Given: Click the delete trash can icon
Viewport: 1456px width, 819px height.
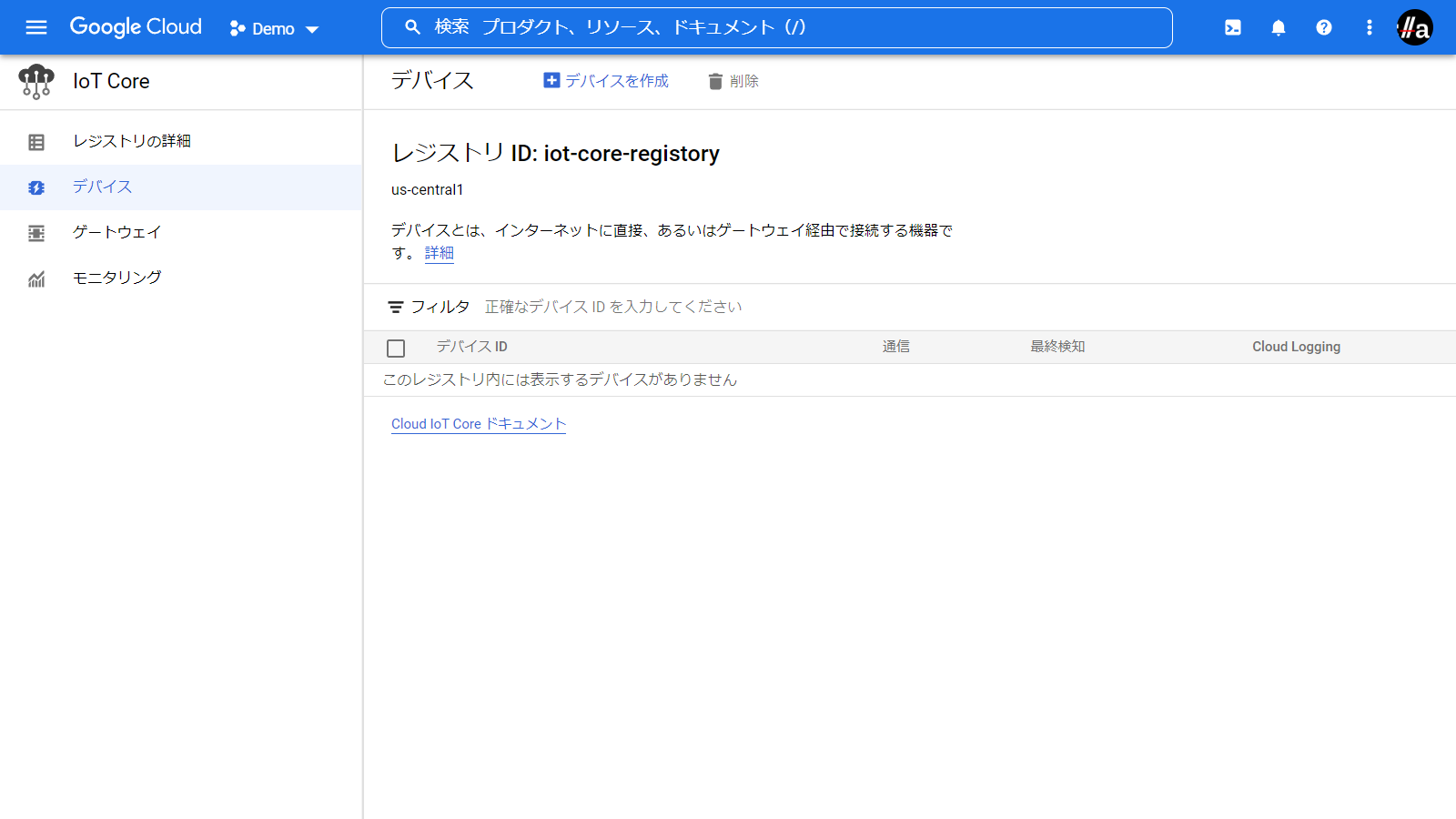Looking at the screenshot, I should pos(715,82).
